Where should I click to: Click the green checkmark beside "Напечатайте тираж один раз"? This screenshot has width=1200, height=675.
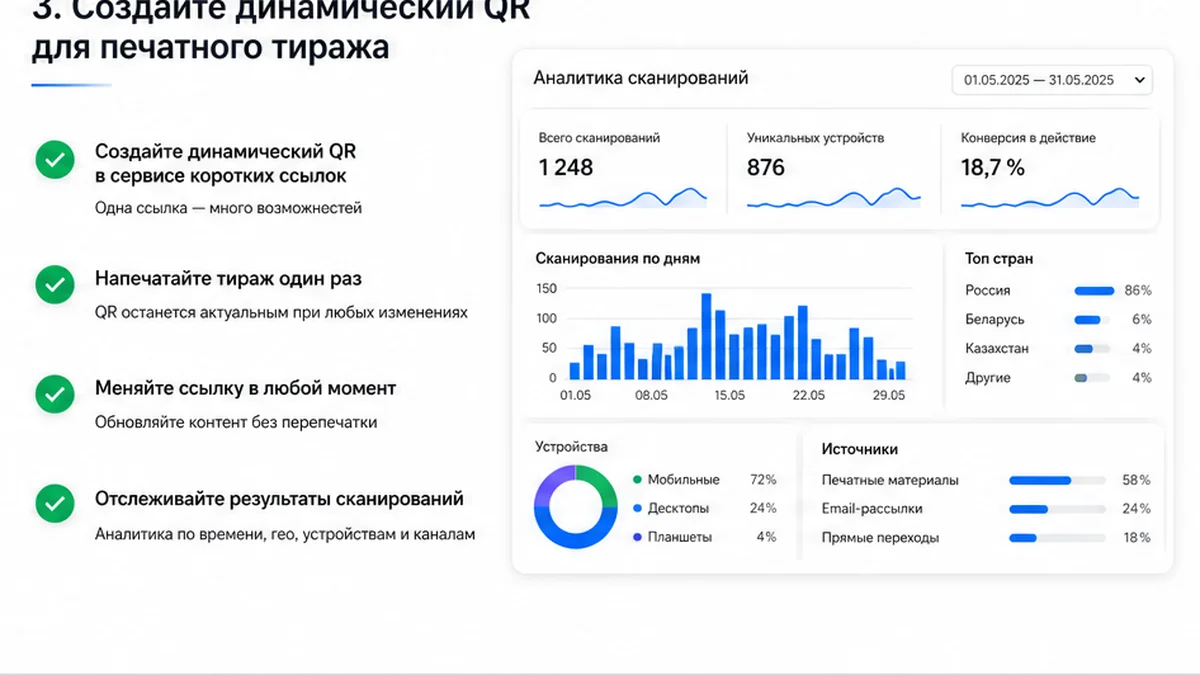pyautogui.click(x=55, y=284)
